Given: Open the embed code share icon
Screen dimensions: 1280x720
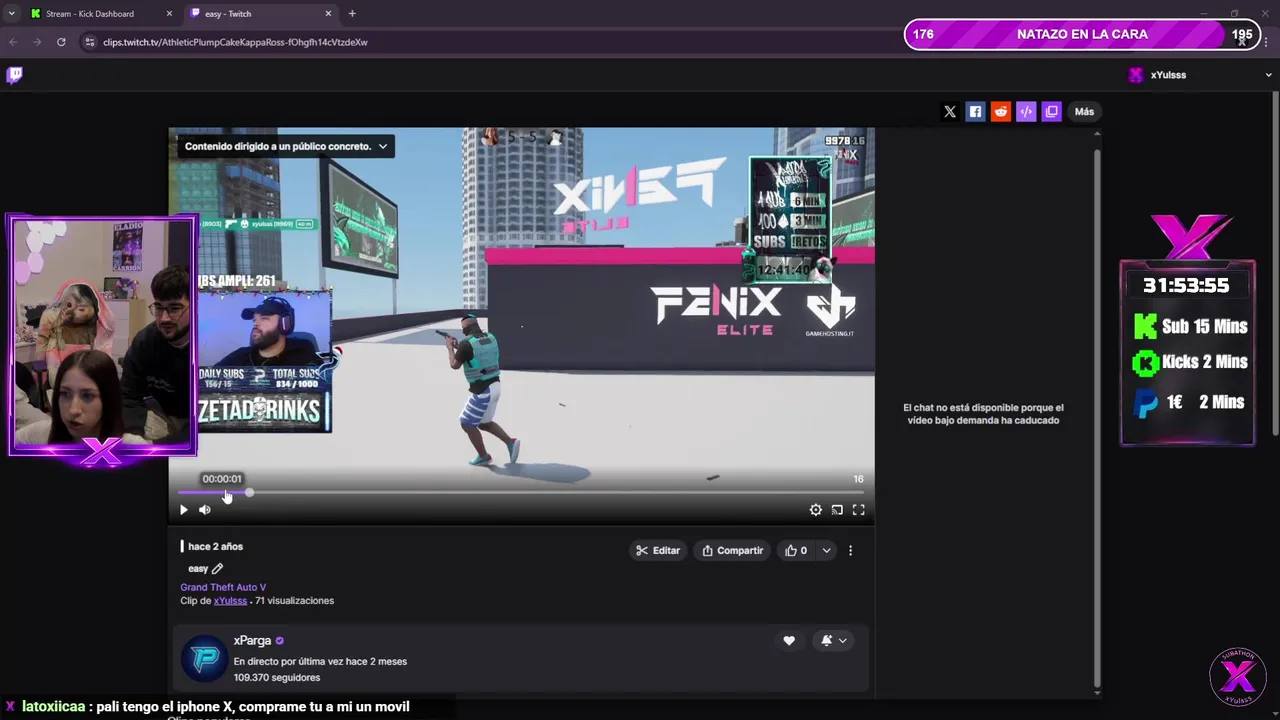Looking at the screenshot, I should tap(1026, 112).
